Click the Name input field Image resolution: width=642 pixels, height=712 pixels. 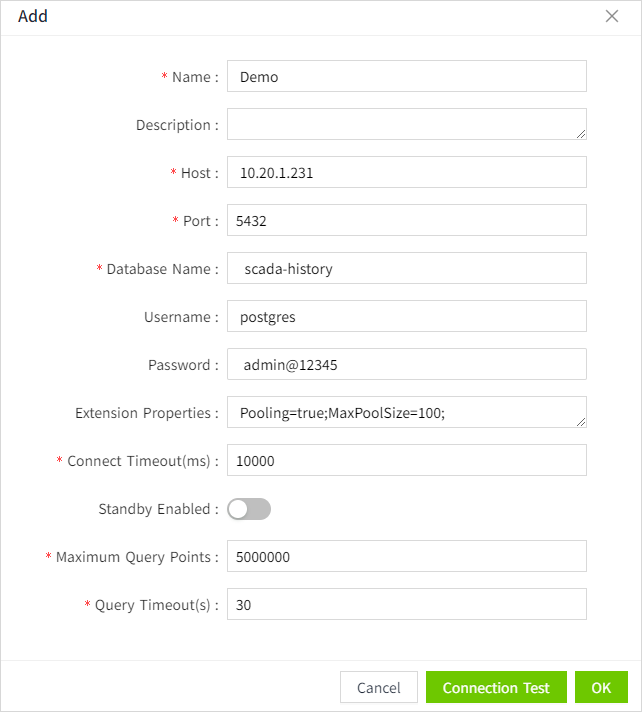coord(406,77)
